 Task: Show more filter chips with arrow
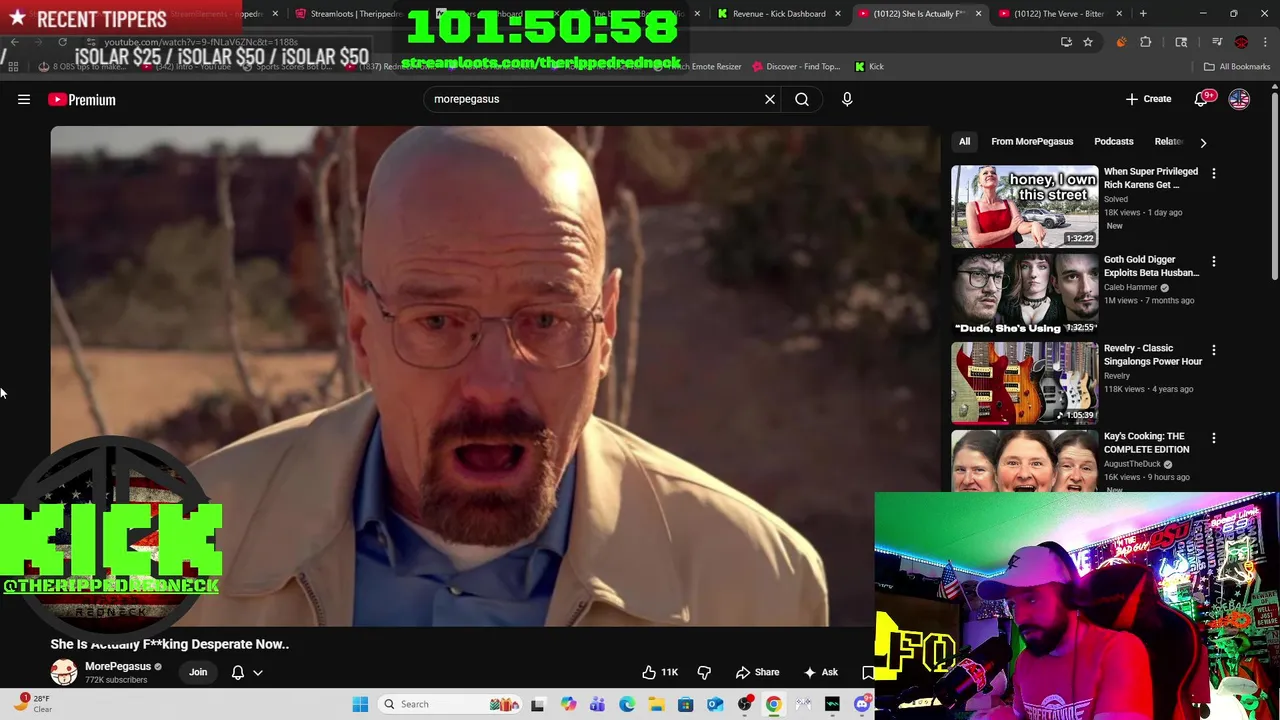click(1203, 142)
